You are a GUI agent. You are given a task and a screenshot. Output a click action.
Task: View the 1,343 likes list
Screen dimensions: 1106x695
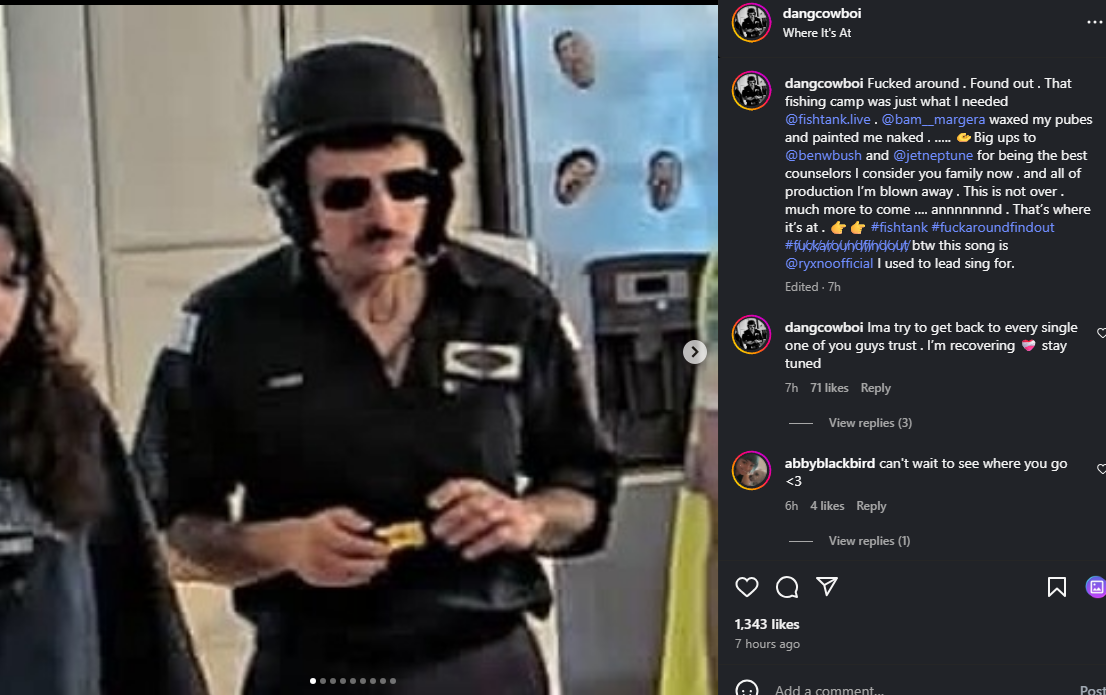click(x=767, y=624)
